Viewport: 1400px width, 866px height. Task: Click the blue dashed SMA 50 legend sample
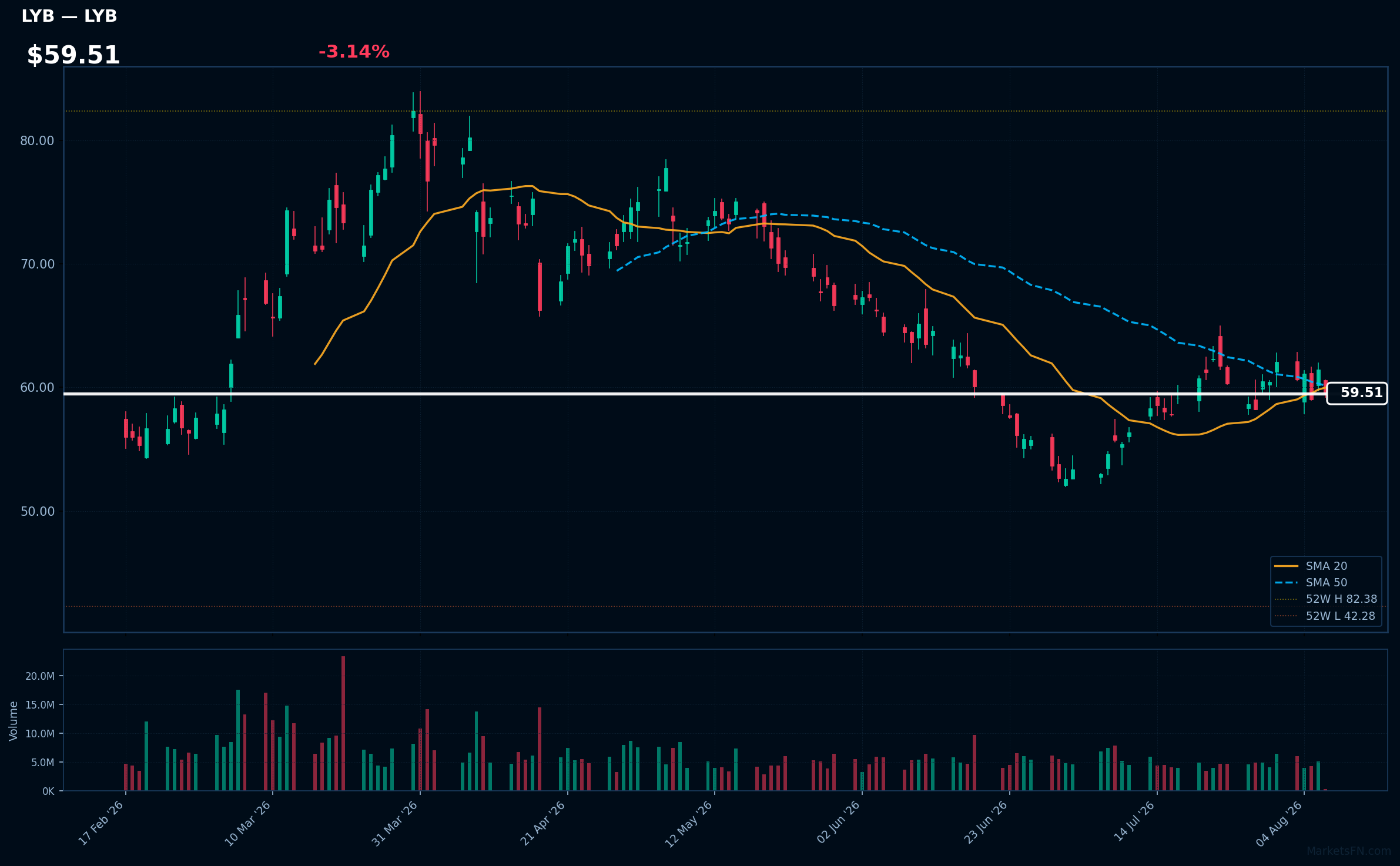(x=1287, y=582)
